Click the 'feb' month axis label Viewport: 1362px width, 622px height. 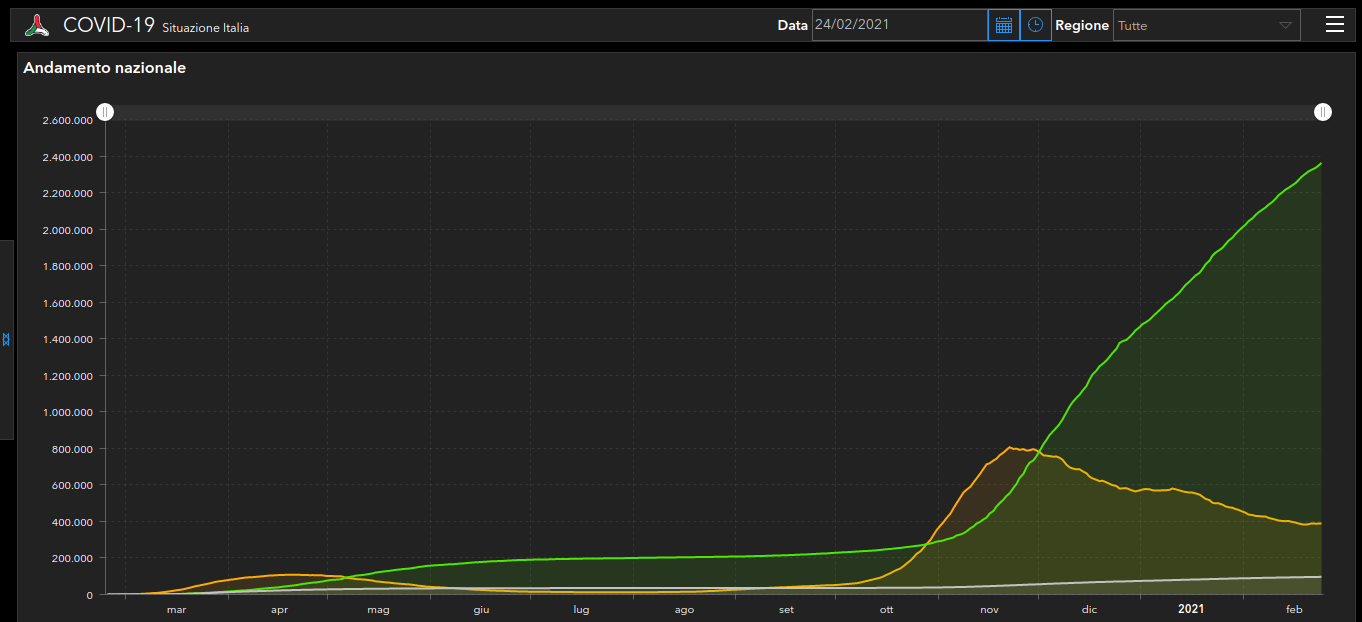pyautogui.click(x=1294, y=609)
